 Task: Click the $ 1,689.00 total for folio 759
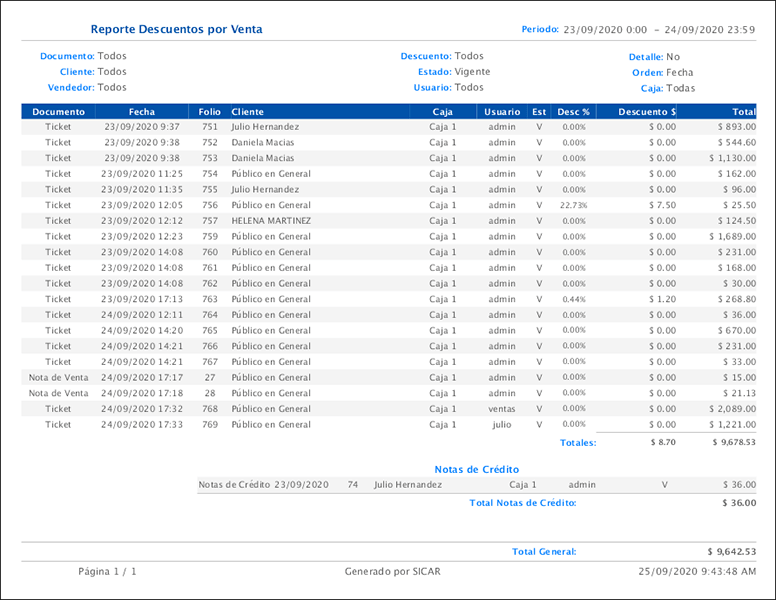pos(732,237)
